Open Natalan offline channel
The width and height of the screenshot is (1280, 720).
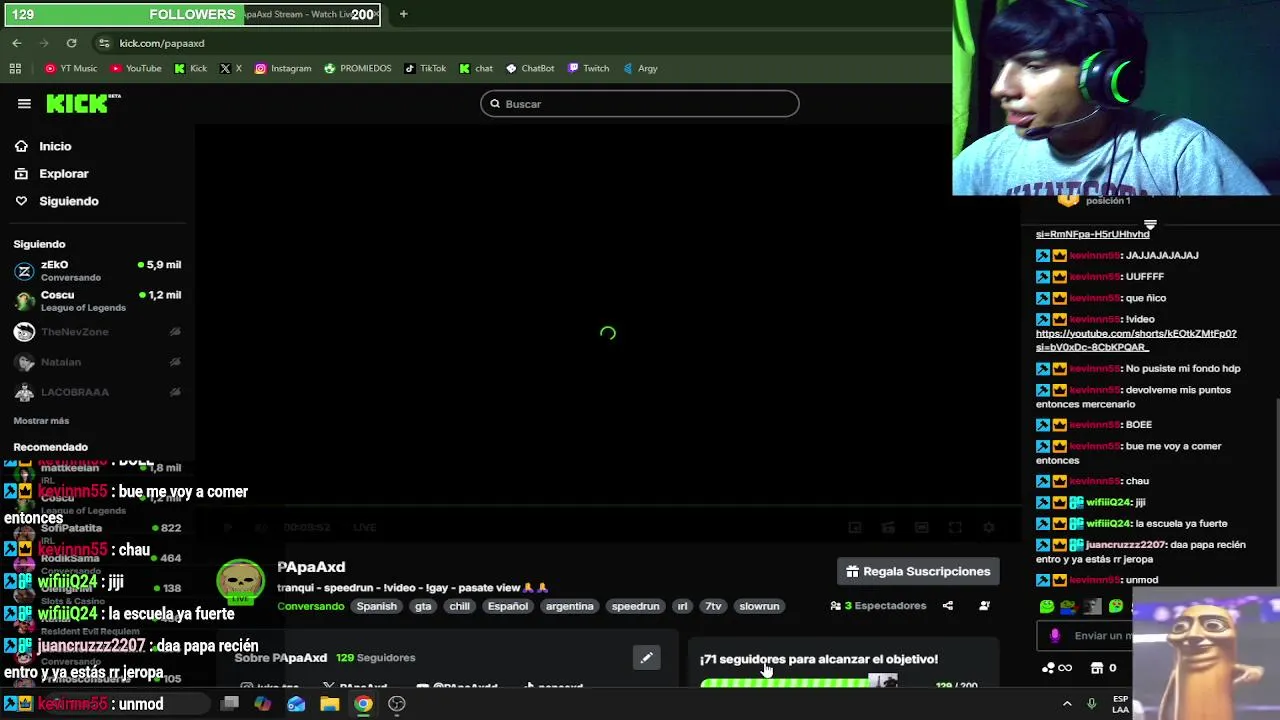pyautogui.click(x=97, y=362)
